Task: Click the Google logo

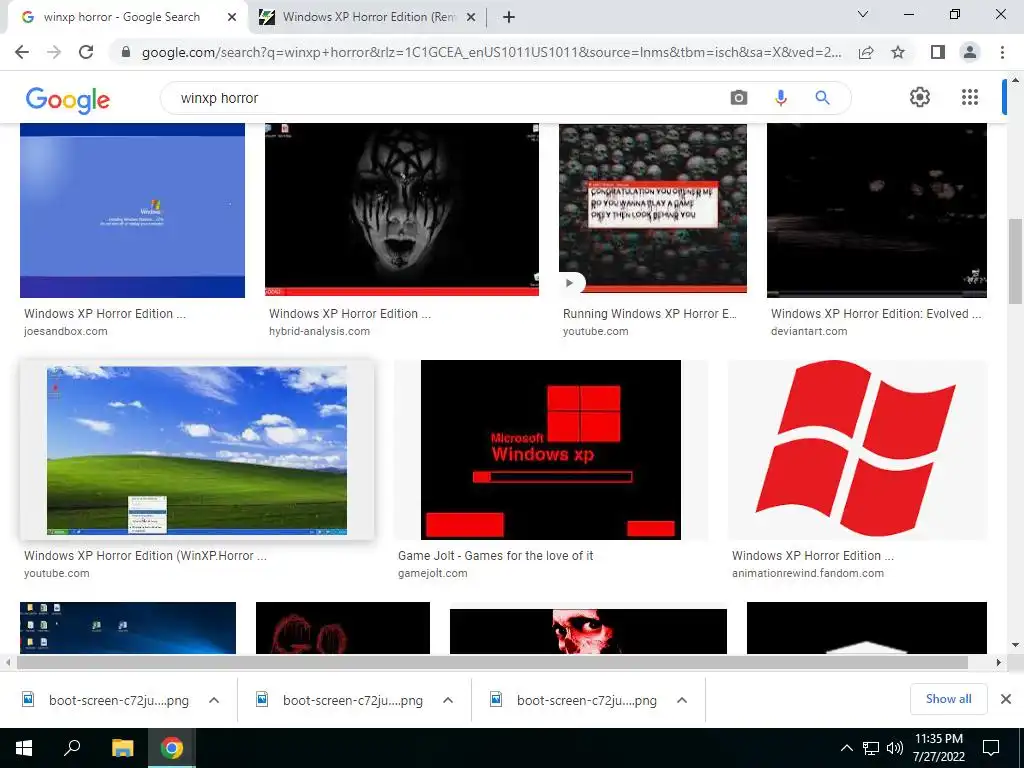Action: (68, 100)
